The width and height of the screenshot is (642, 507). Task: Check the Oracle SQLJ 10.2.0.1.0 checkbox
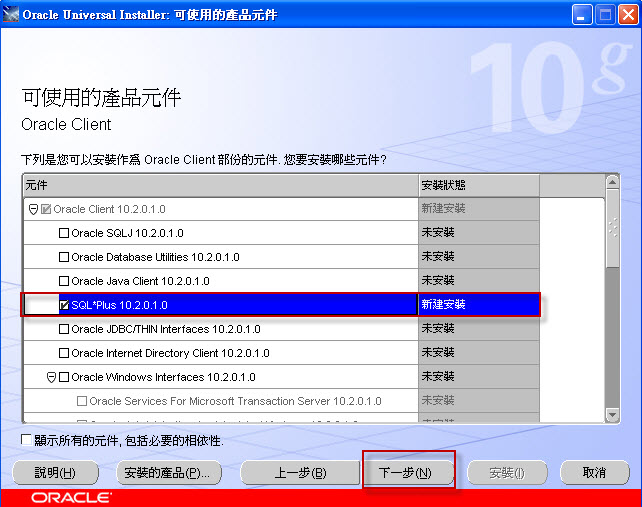[x=64, y=233]
